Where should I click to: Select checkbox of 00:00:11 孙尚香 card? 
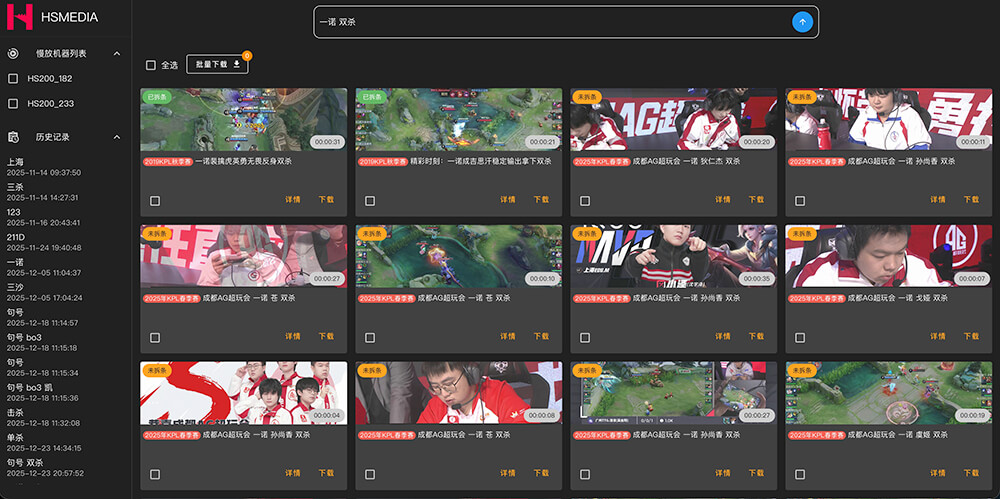tap(800, 201)
